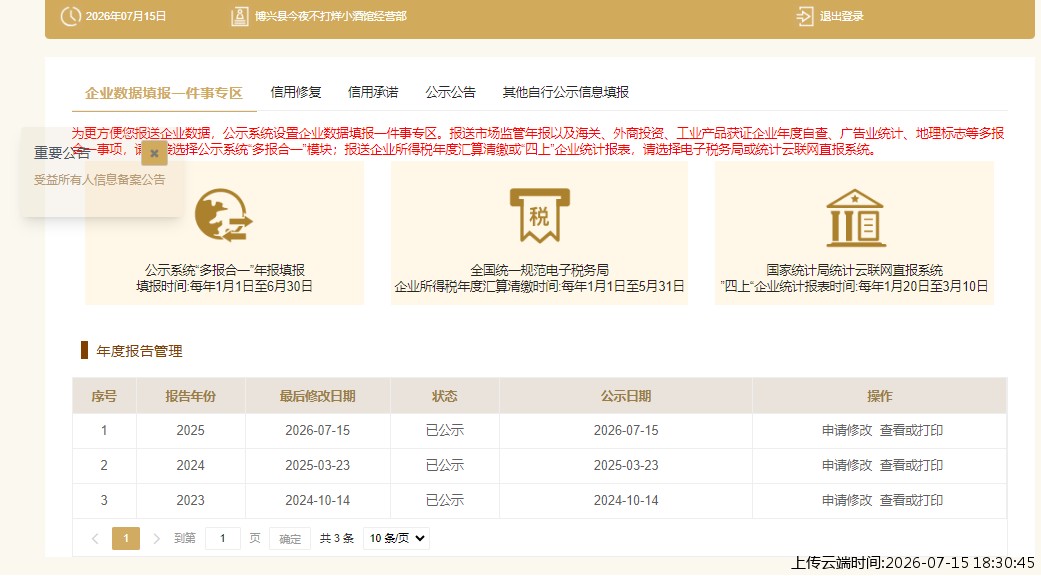Switch to 信用承诺 tab
This screenshot has height=576, width=1041.
373,92
